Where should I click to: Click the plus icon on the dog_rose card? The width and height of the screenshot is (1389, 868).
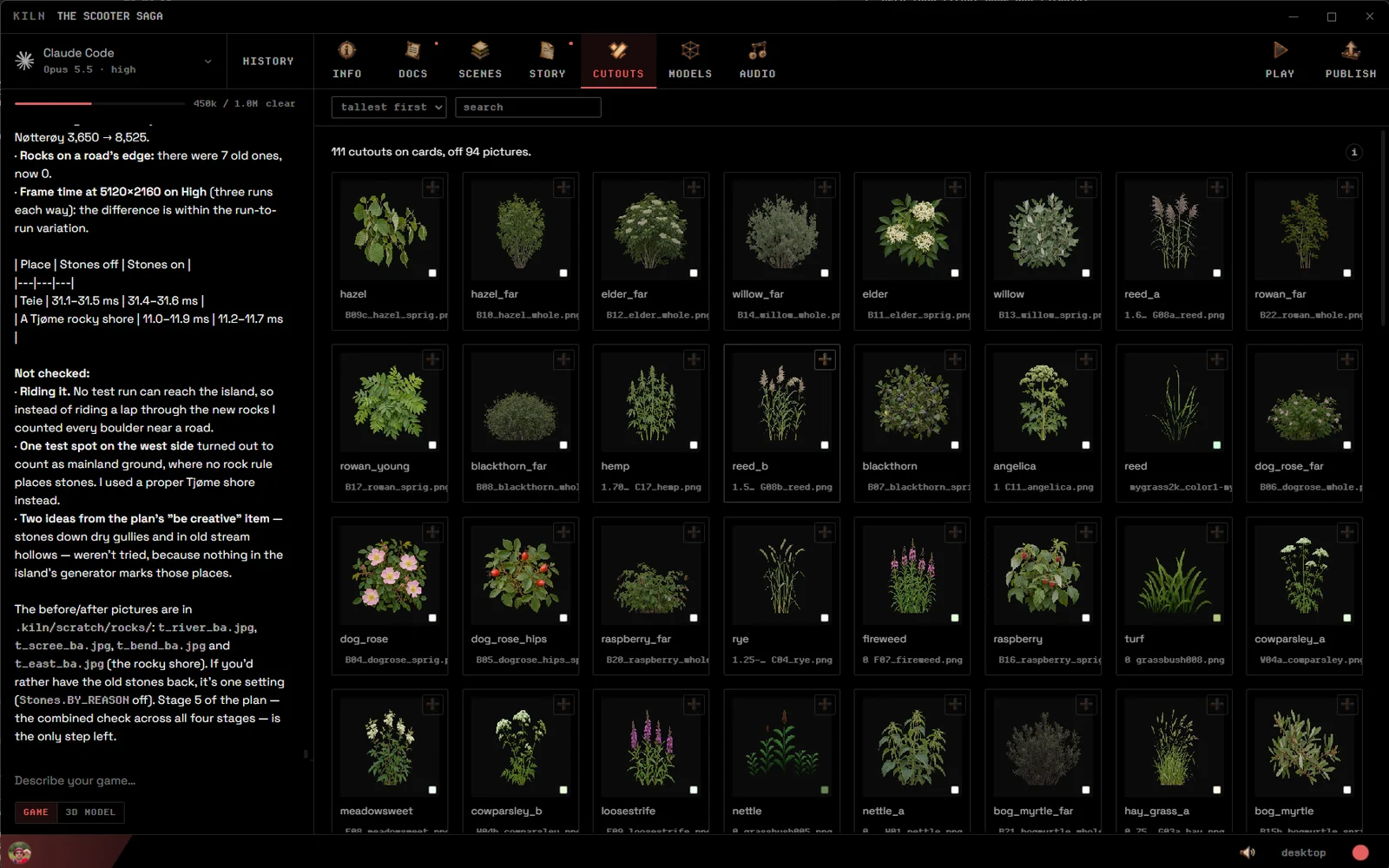click(432, 532)
